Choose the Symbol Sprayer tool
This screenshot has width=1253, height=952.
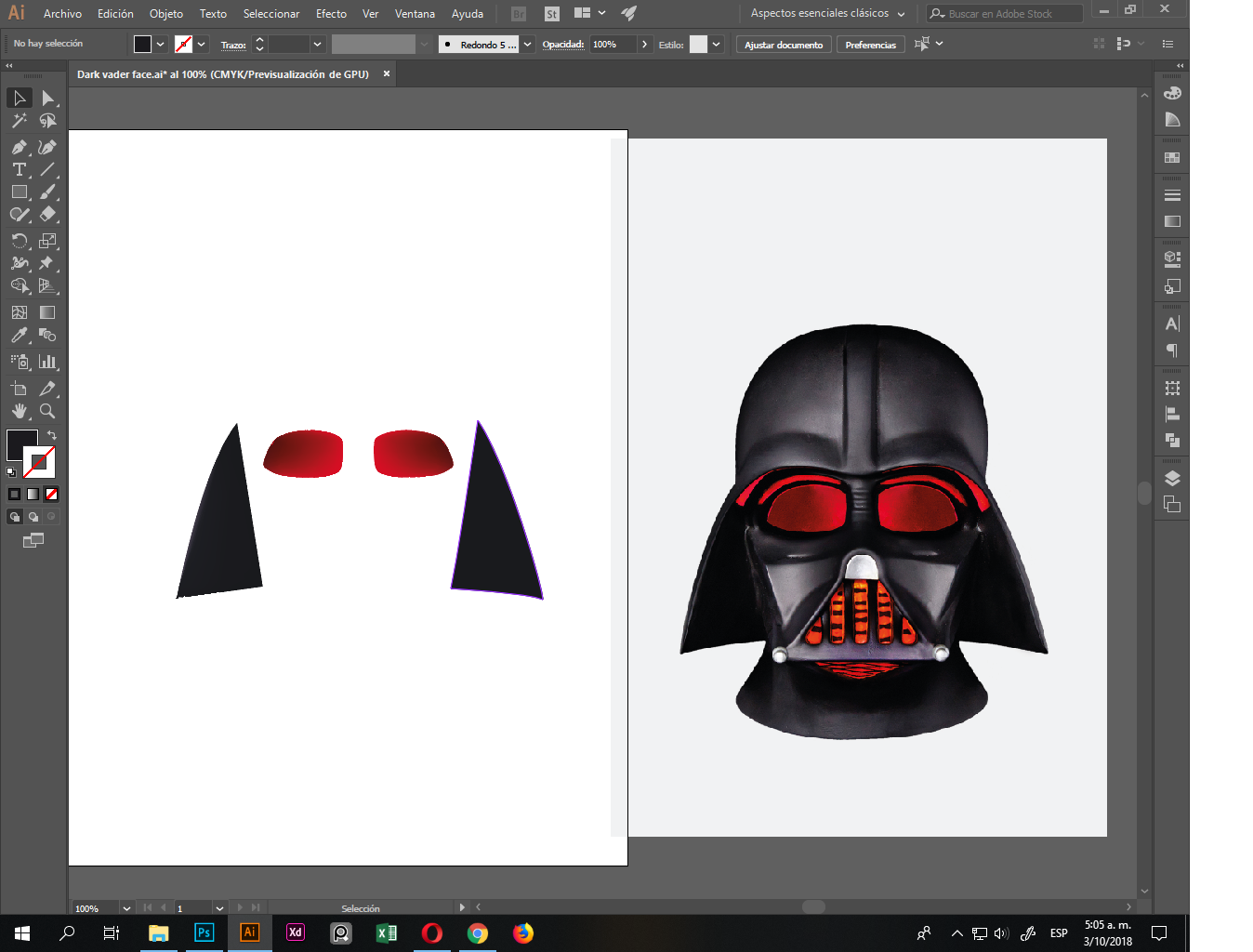[20, 362]
